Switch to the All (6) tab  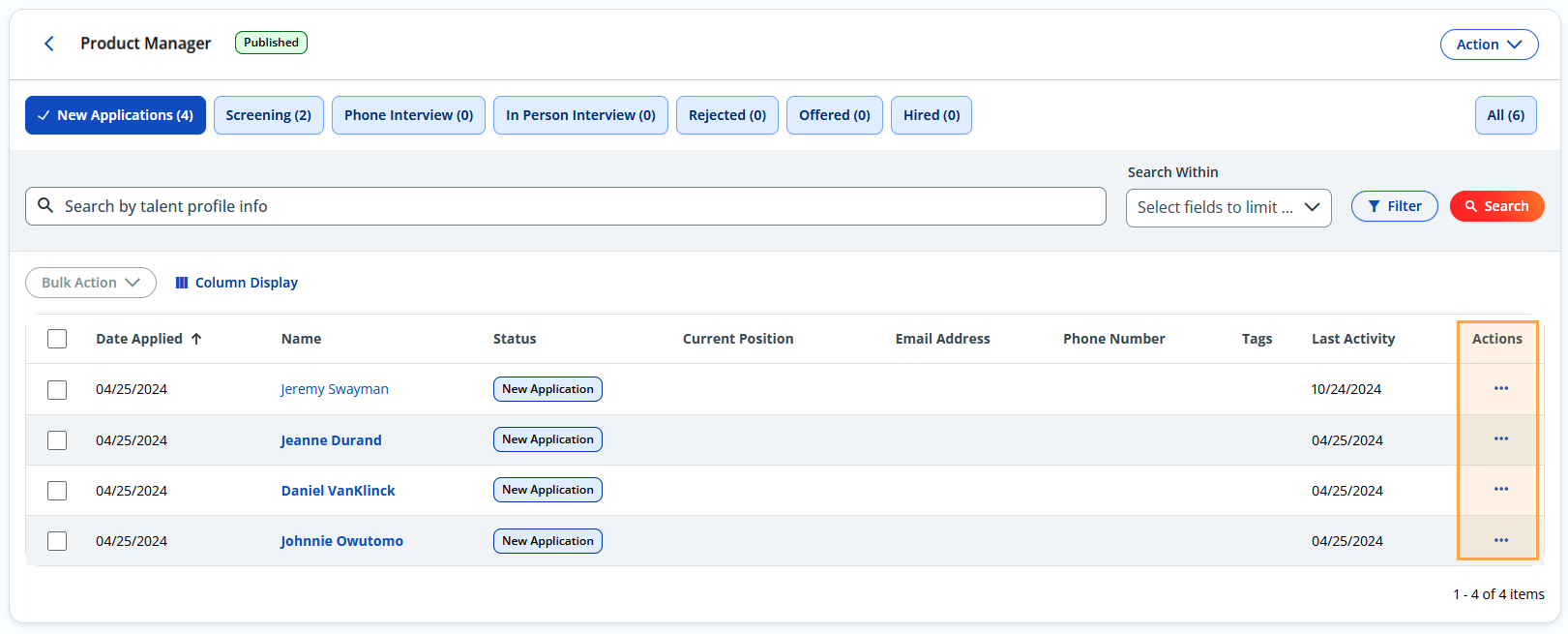[x=1505, y=115]
